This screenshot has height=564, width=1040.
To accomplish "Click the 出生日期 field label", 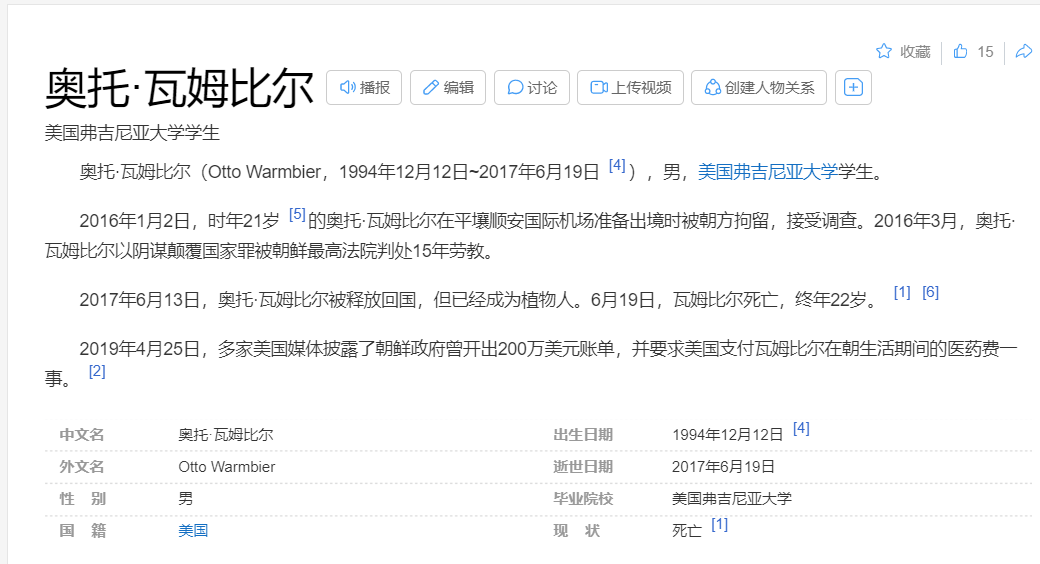I will coord(583,435).
